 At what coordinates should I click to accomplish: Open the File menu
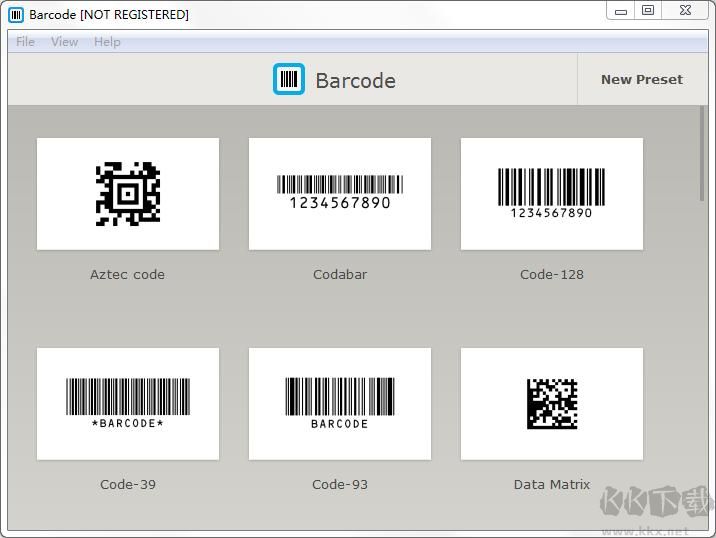tap(25, 42)
